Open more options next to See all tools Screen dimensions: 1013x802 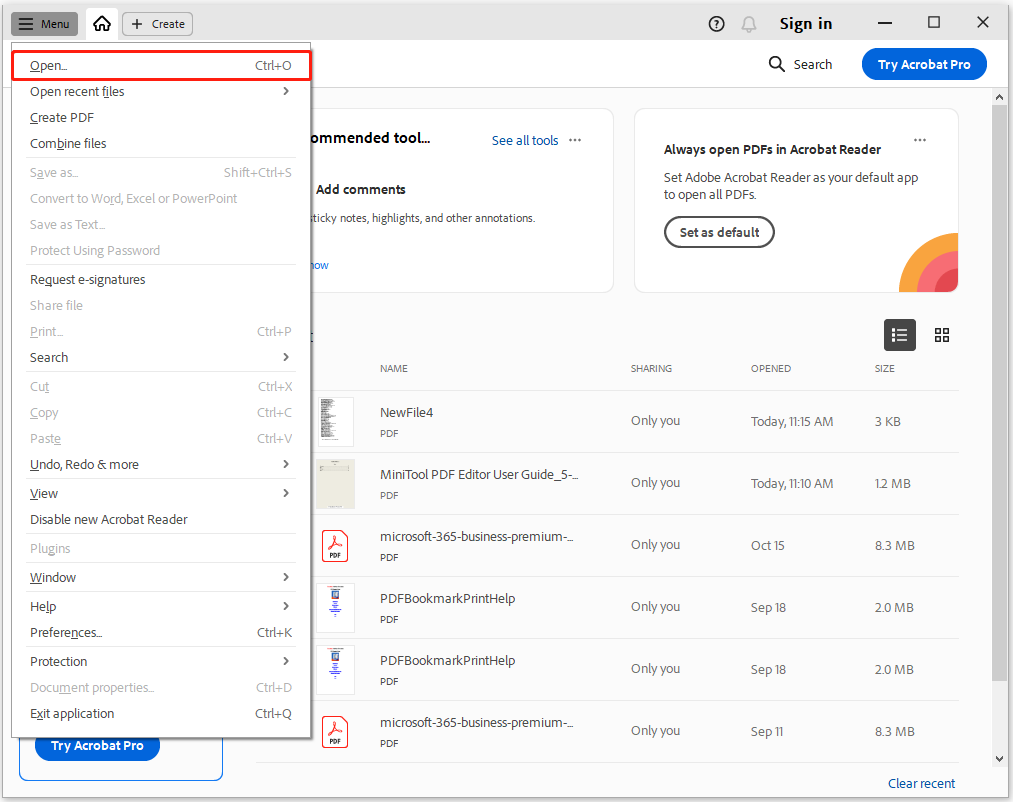[575, 140]
